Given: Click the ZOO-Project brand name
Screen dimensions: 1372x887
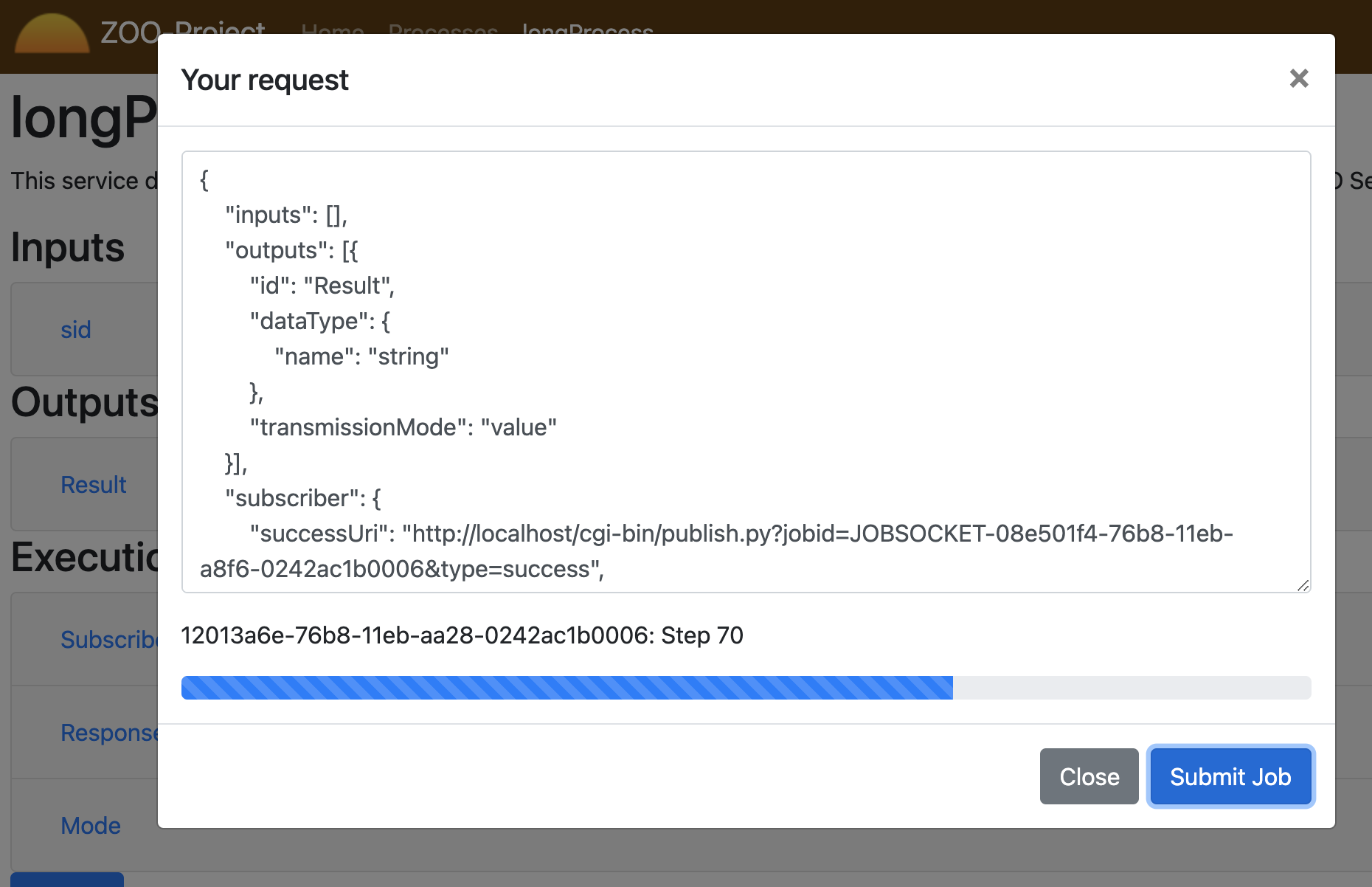Looking at the screenshot, I should tap(183, 30).
